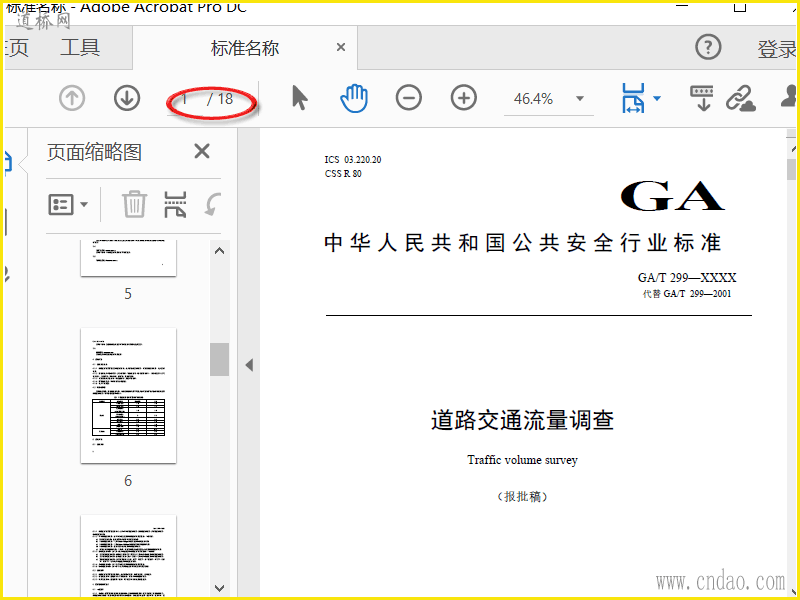Select the thumbnail below page 6
The width and height of the screenshot is (800, 600).
coord(129,555)
